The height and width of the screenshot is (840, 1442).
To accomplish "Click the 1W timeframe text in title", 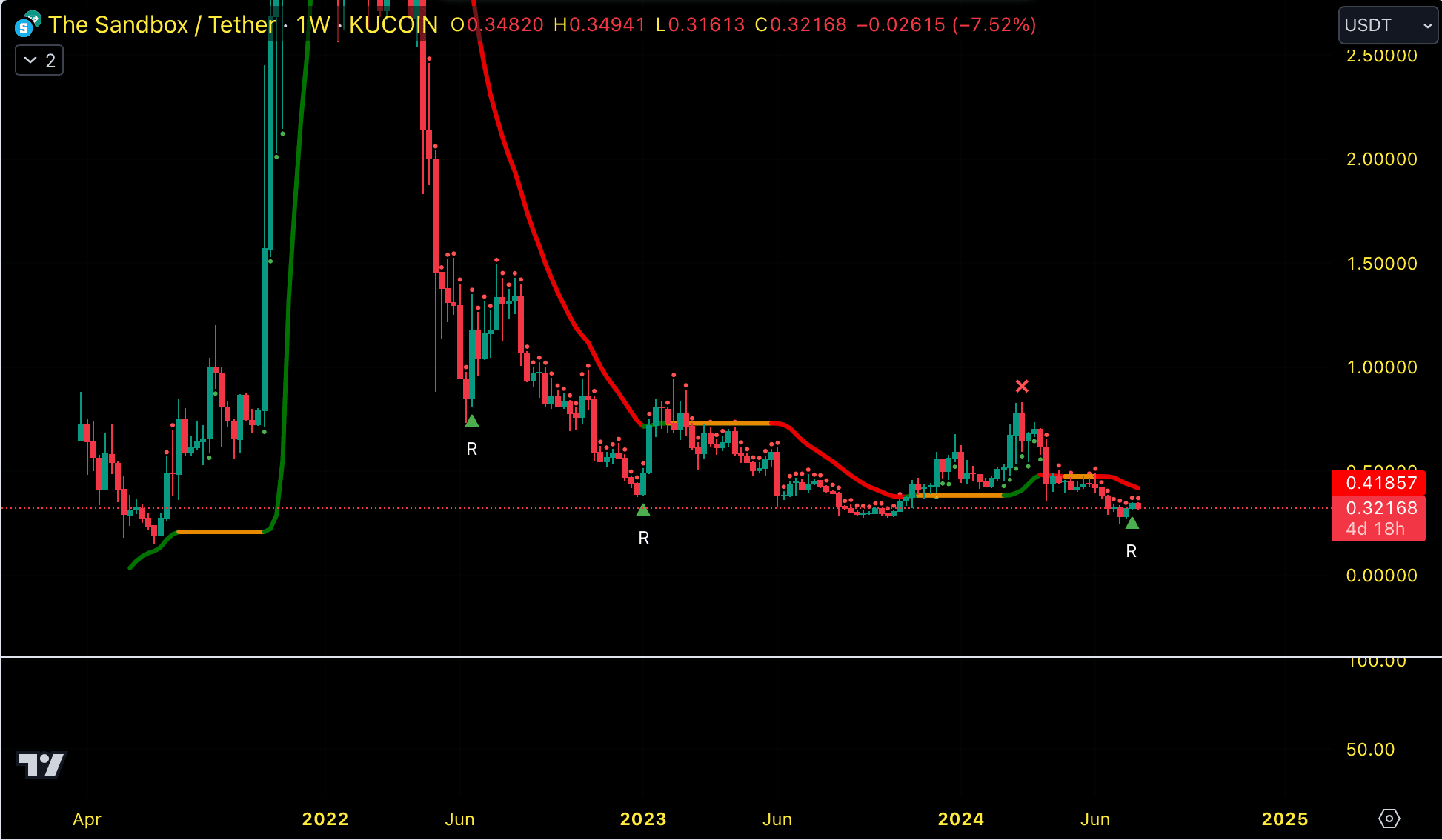I will pyautogui.click(x=313, y=24).
